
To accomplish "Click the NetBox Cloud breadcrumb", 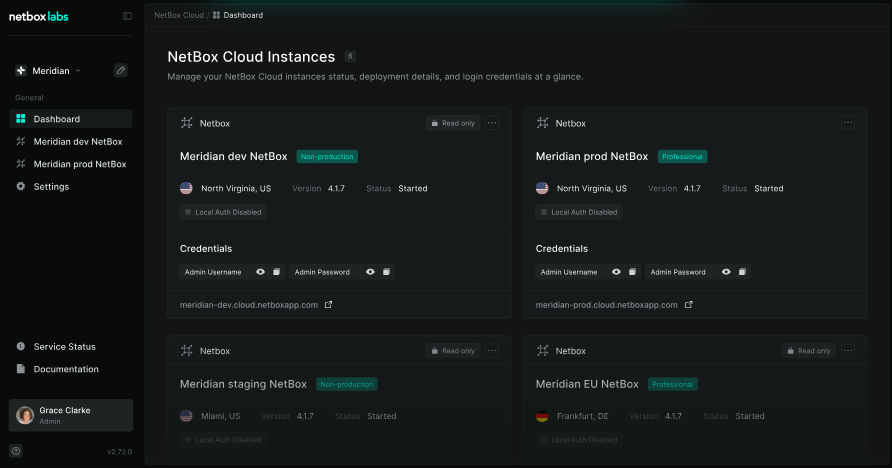I will tap(179, 16).
